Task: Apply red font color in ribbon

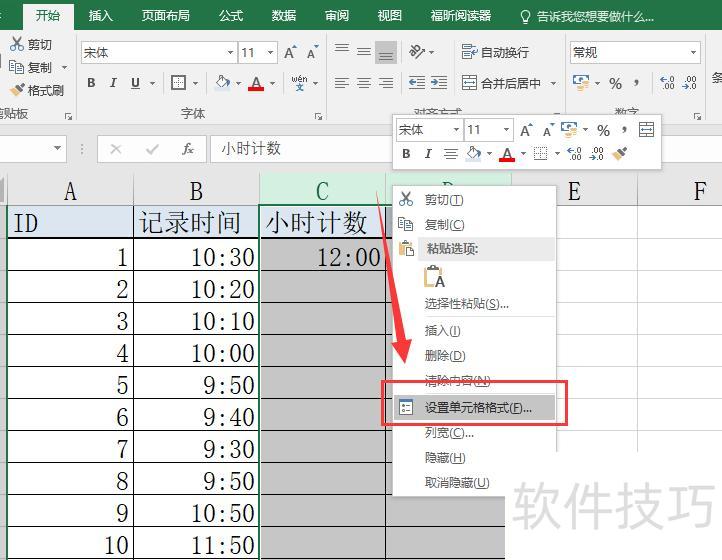Action: [256, 83]
